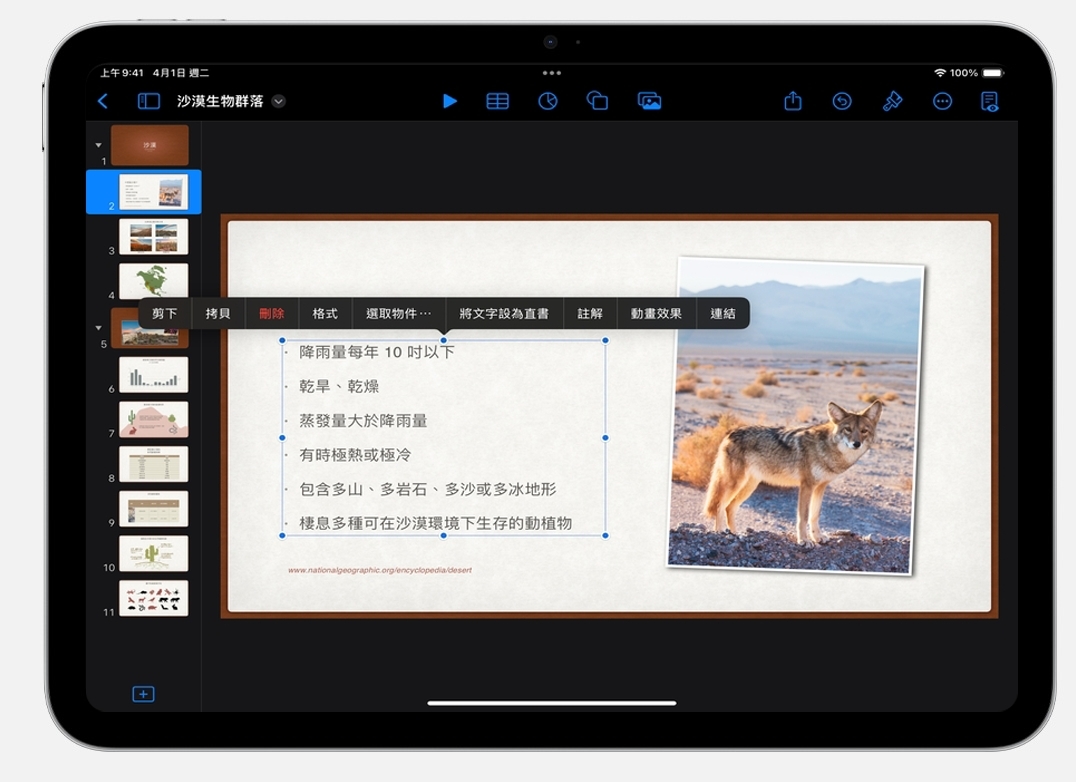The image size is (1076, 782).
Task: Choose 刪除 in the context menu
Action: tap(271, 313)
